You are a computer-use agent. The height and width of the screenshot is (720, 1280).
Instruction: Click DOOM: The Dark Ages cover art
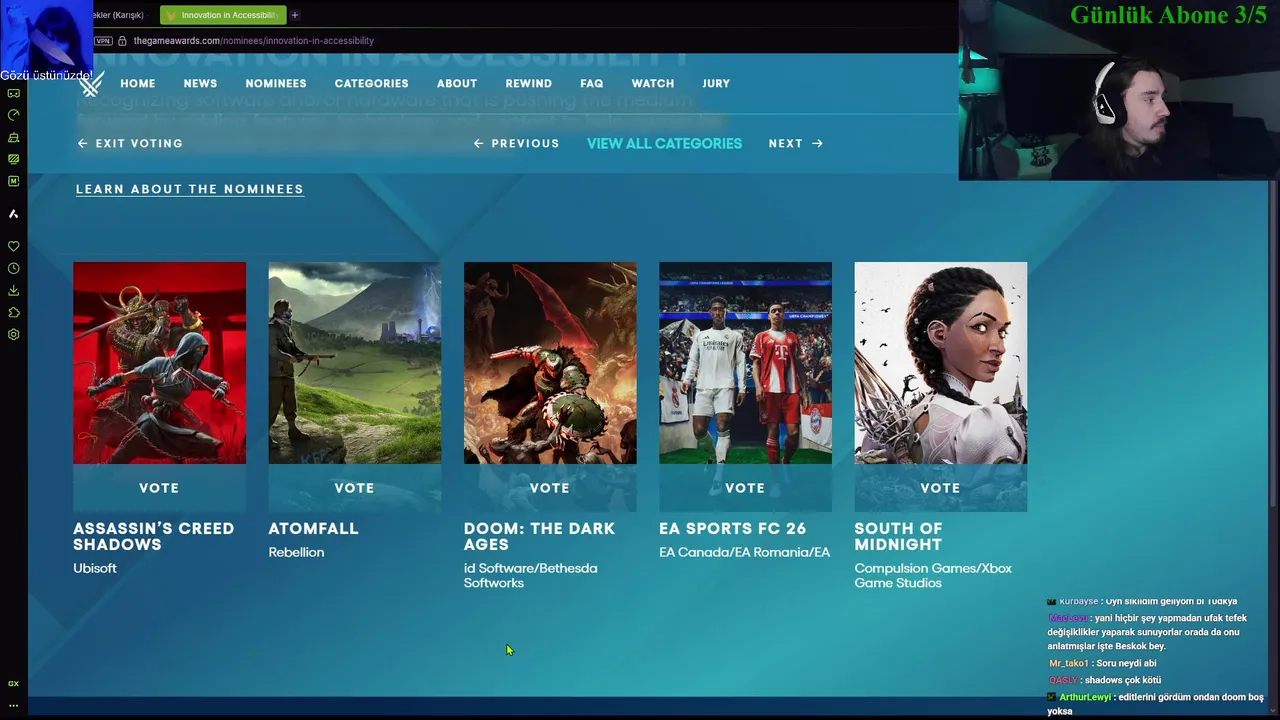tap(550, 363)
